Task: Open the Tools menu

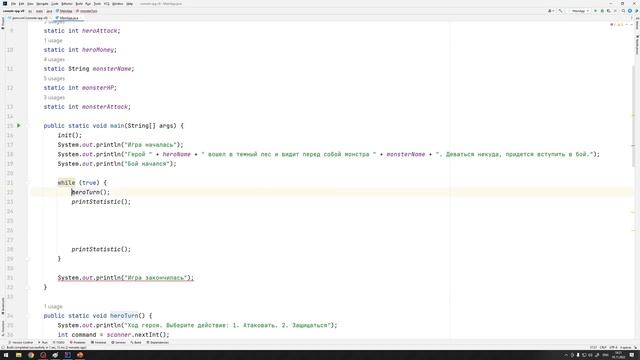Action: point(98,4)
